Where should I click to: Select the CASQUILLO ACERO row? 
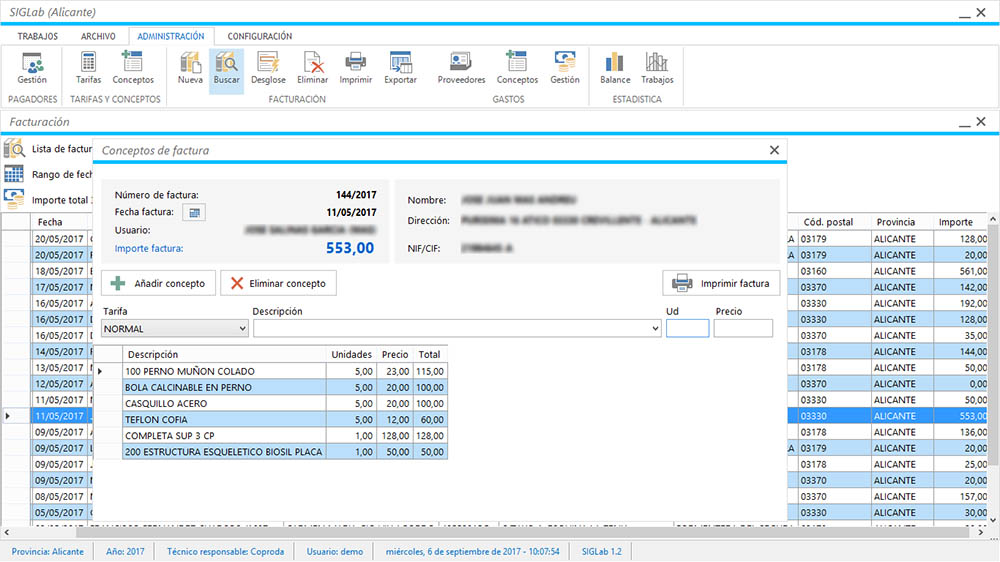pos(272,403)
